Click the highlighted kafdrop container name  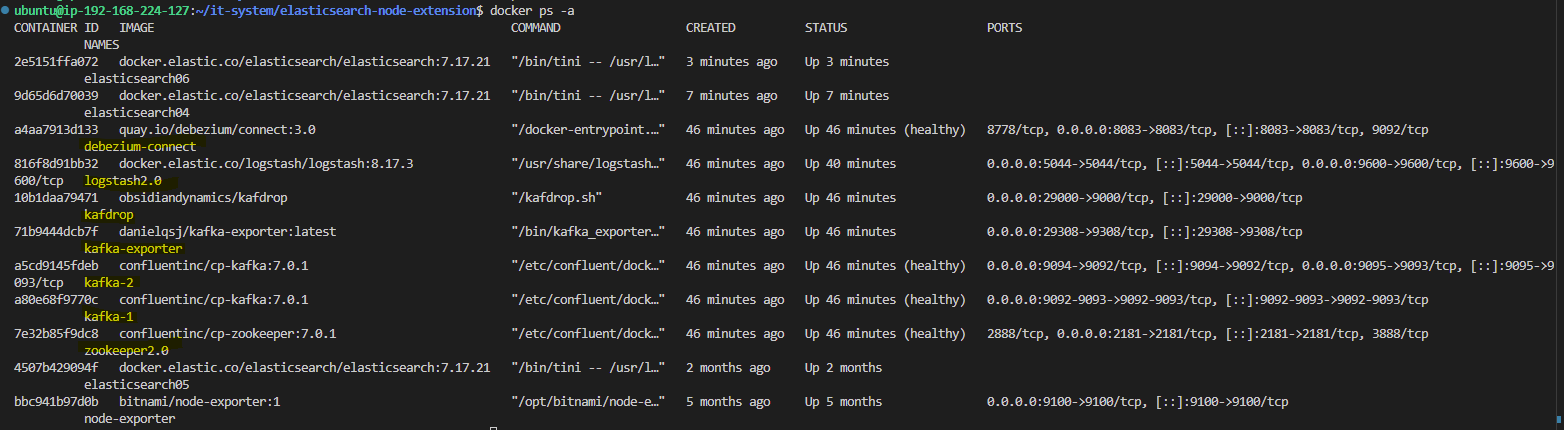tap(109, 215)
